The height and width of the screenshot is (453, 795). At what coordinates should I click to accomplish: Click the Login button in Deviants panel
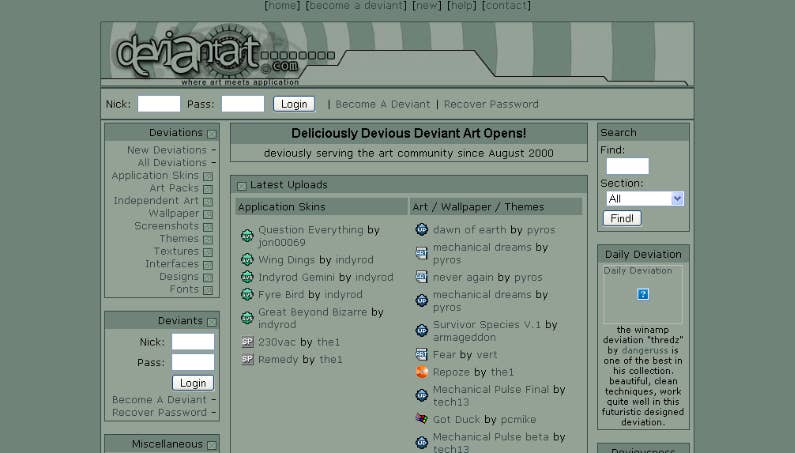pyautogui.click(x=193, y=383)
